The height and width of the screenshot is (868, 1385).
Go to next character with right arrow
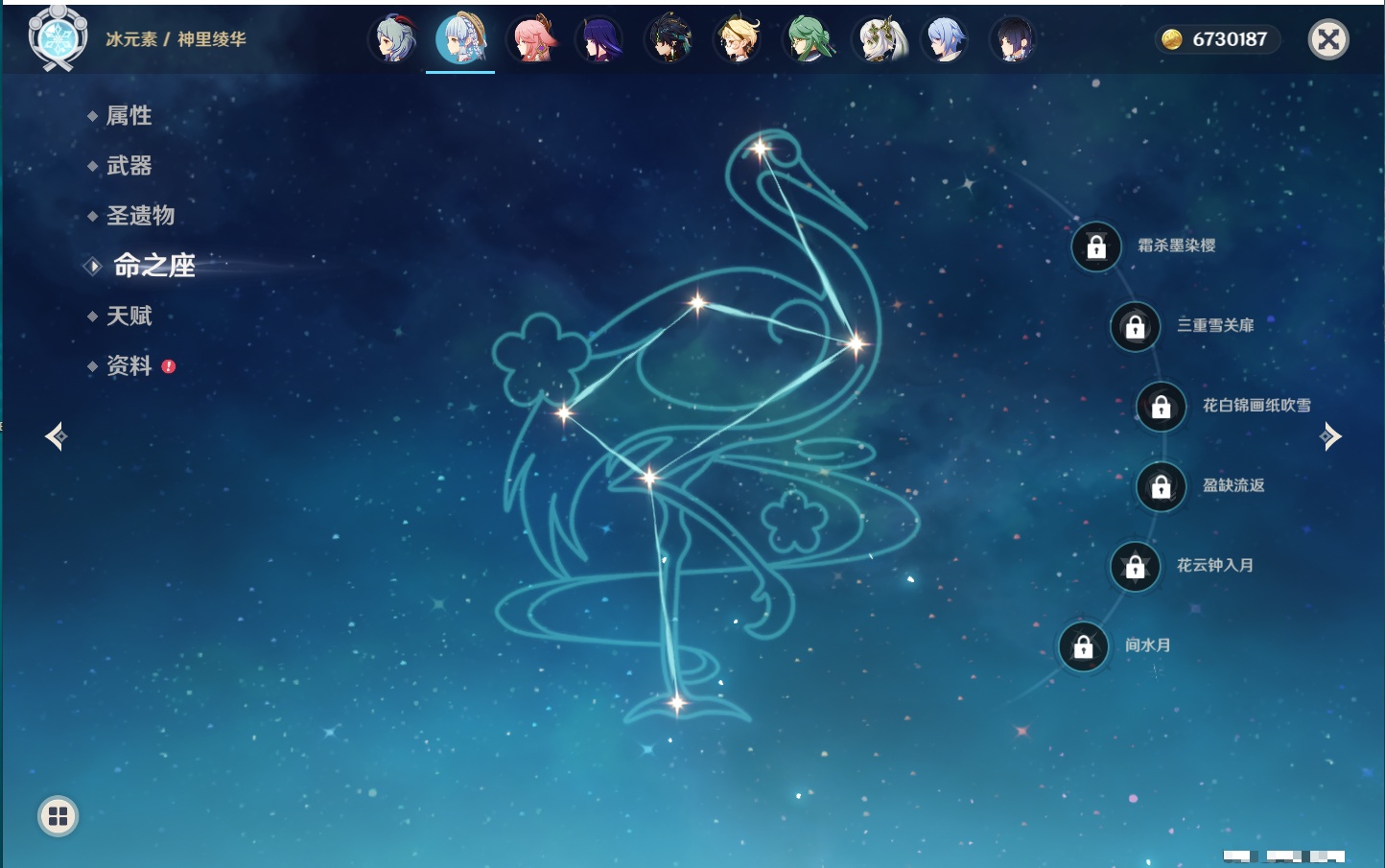coord(1330,436)
